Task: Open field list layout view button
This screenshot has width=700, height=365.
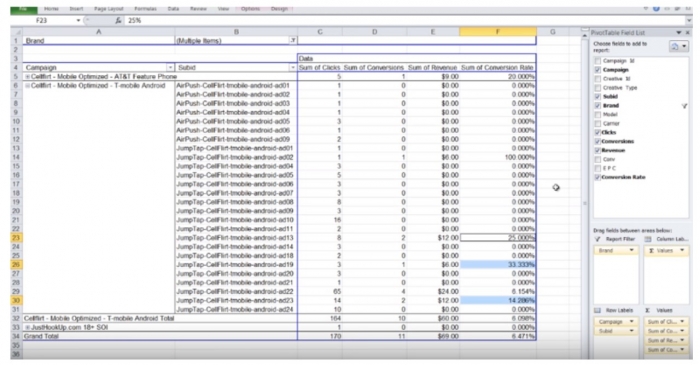Action: coord(679,46)
